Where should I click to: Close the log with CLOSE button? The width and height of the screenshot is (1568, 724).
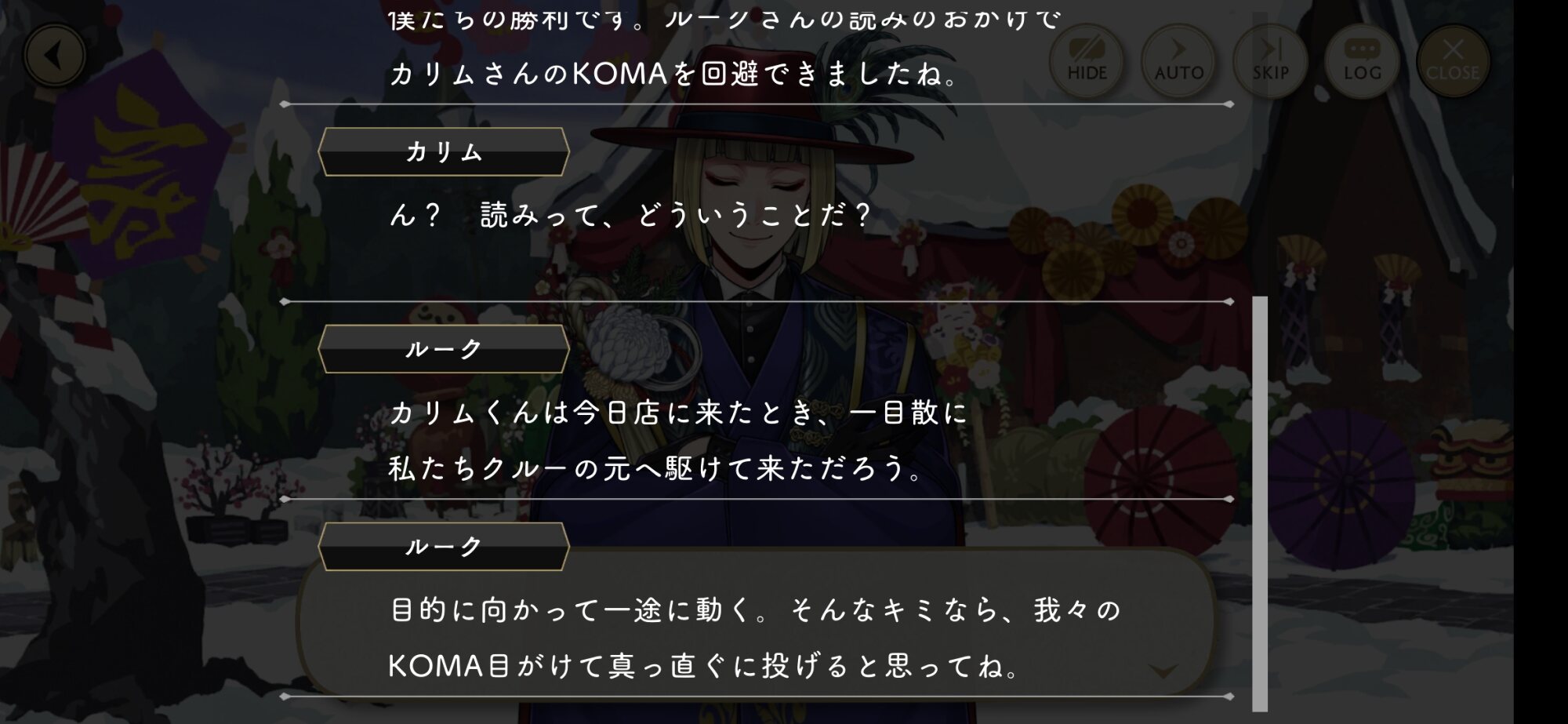pyautogui.click(x=1453, y=60)
